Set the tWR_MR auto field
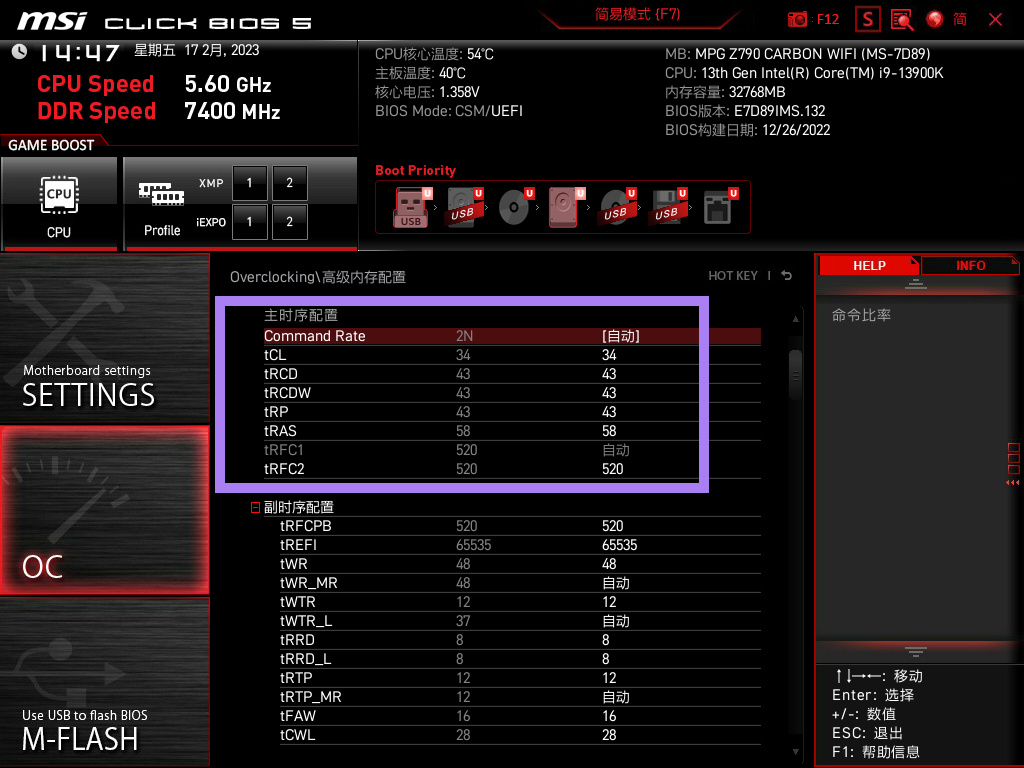The image size is (1024, 768). 615,583
